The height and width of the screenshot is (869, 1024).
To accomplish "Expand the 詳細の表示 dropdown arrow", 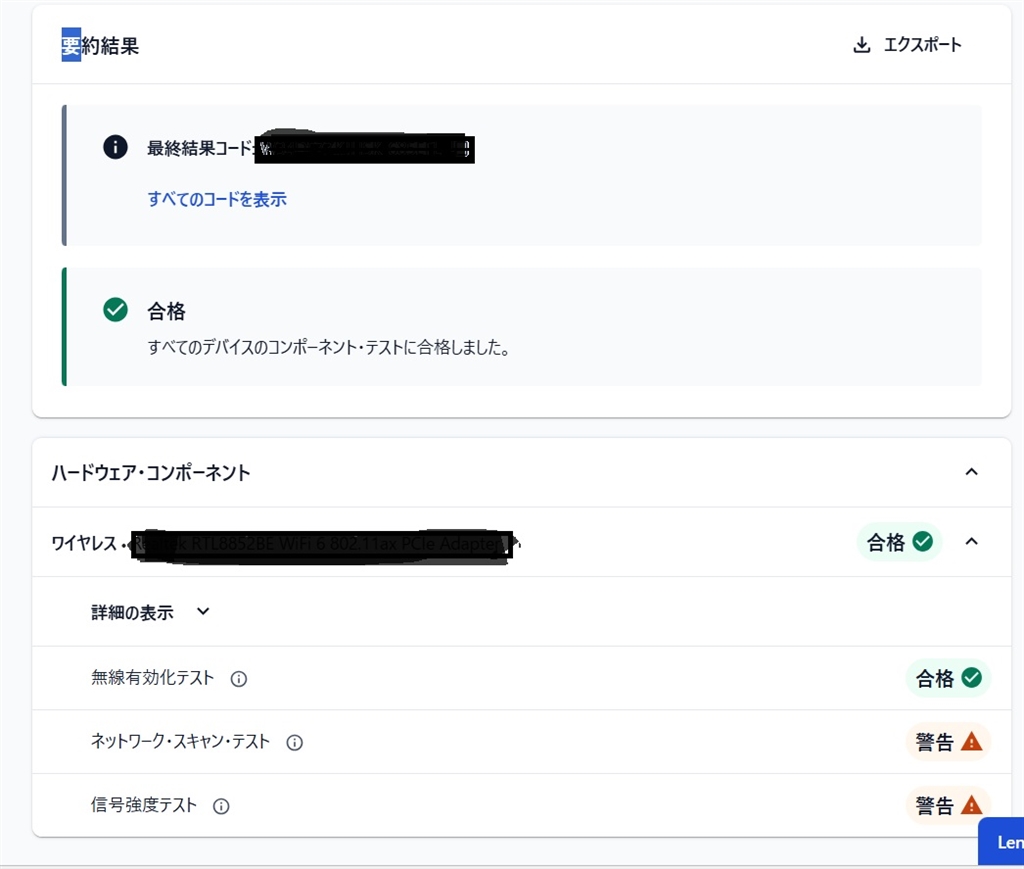I will tap(203, 612).
